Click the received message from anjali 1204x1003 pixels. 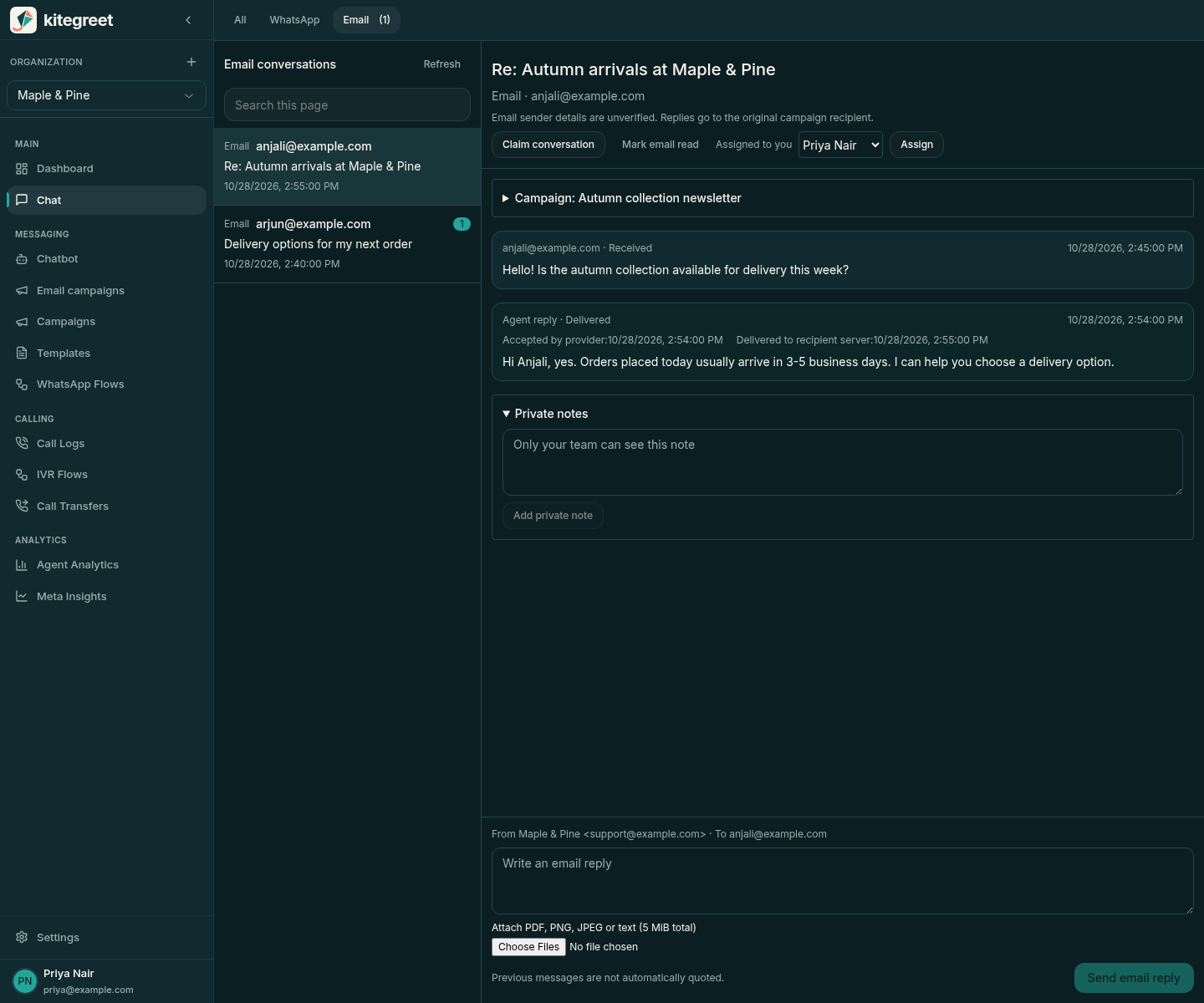click(x=843, y=260)
